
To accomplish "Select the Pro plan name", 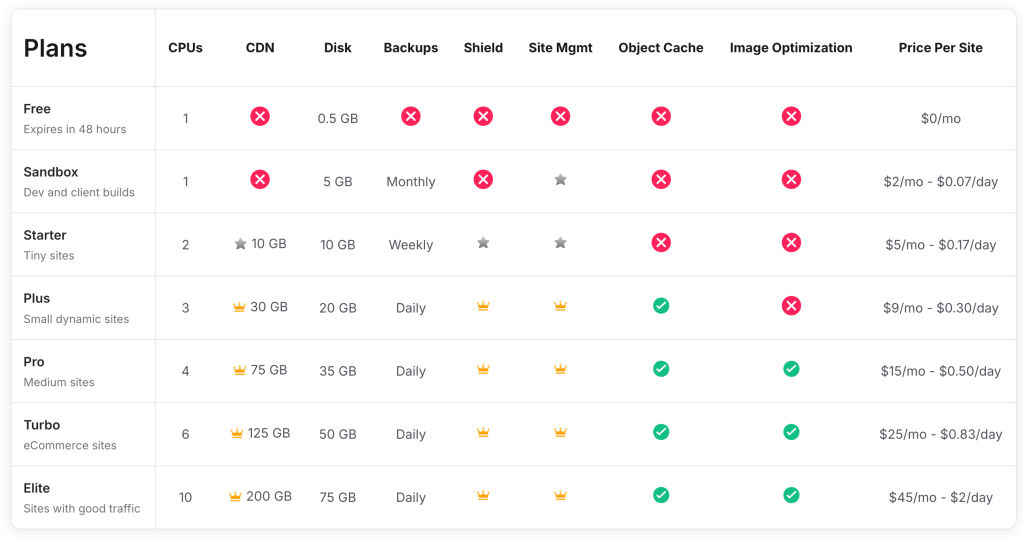I will 34,362.
